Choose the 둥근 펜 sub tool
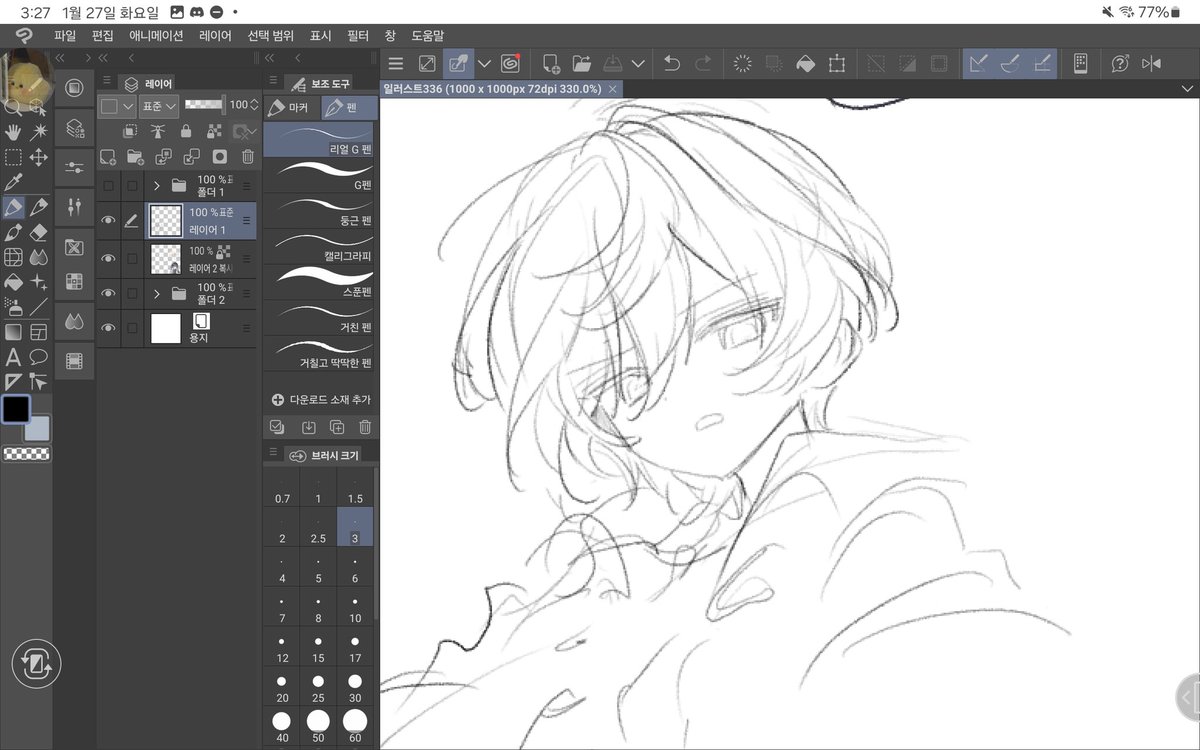The height and width of the screenshot is (750, 1200). pos(319,209)
